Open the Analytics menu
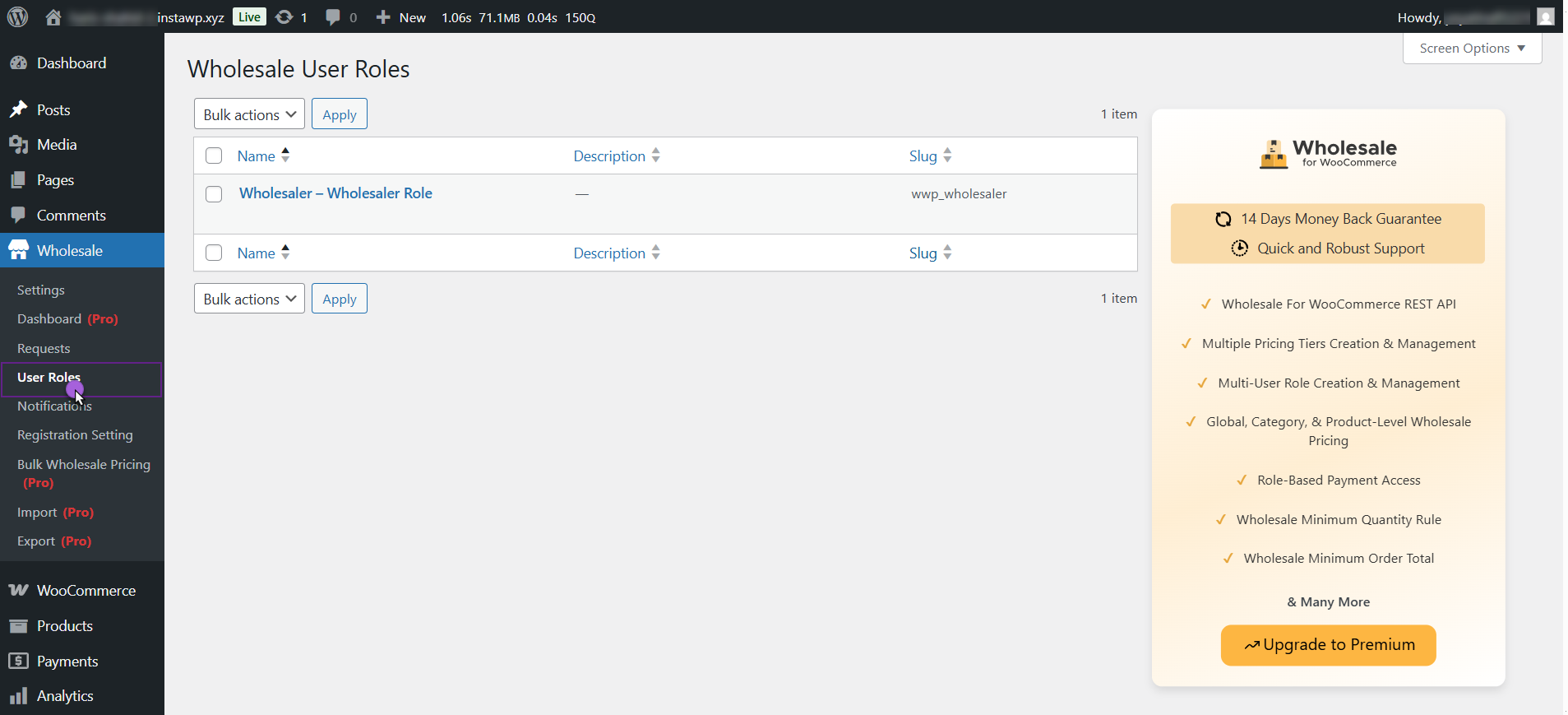The image size is (1568, 715). [65, 696]
